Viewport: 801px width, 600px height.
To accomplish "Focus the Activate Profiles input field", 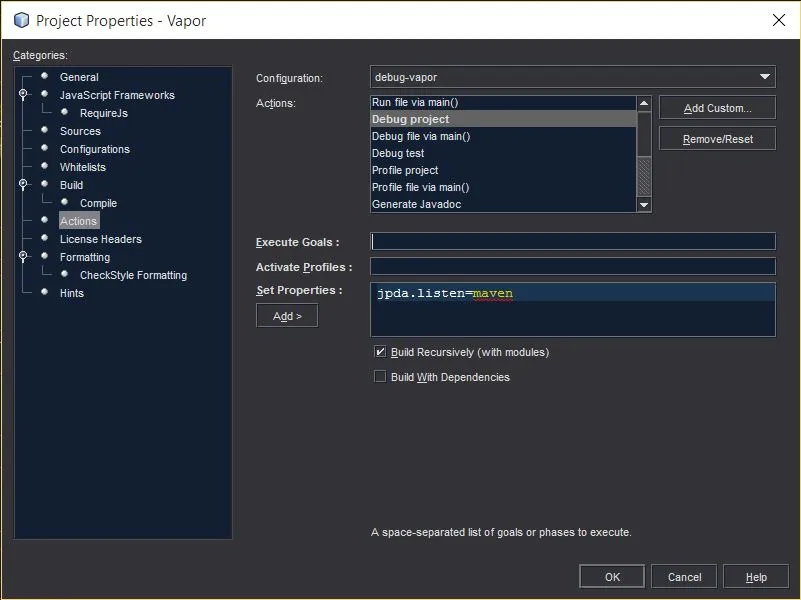I will pyautogui.click(x=573, y=266).
